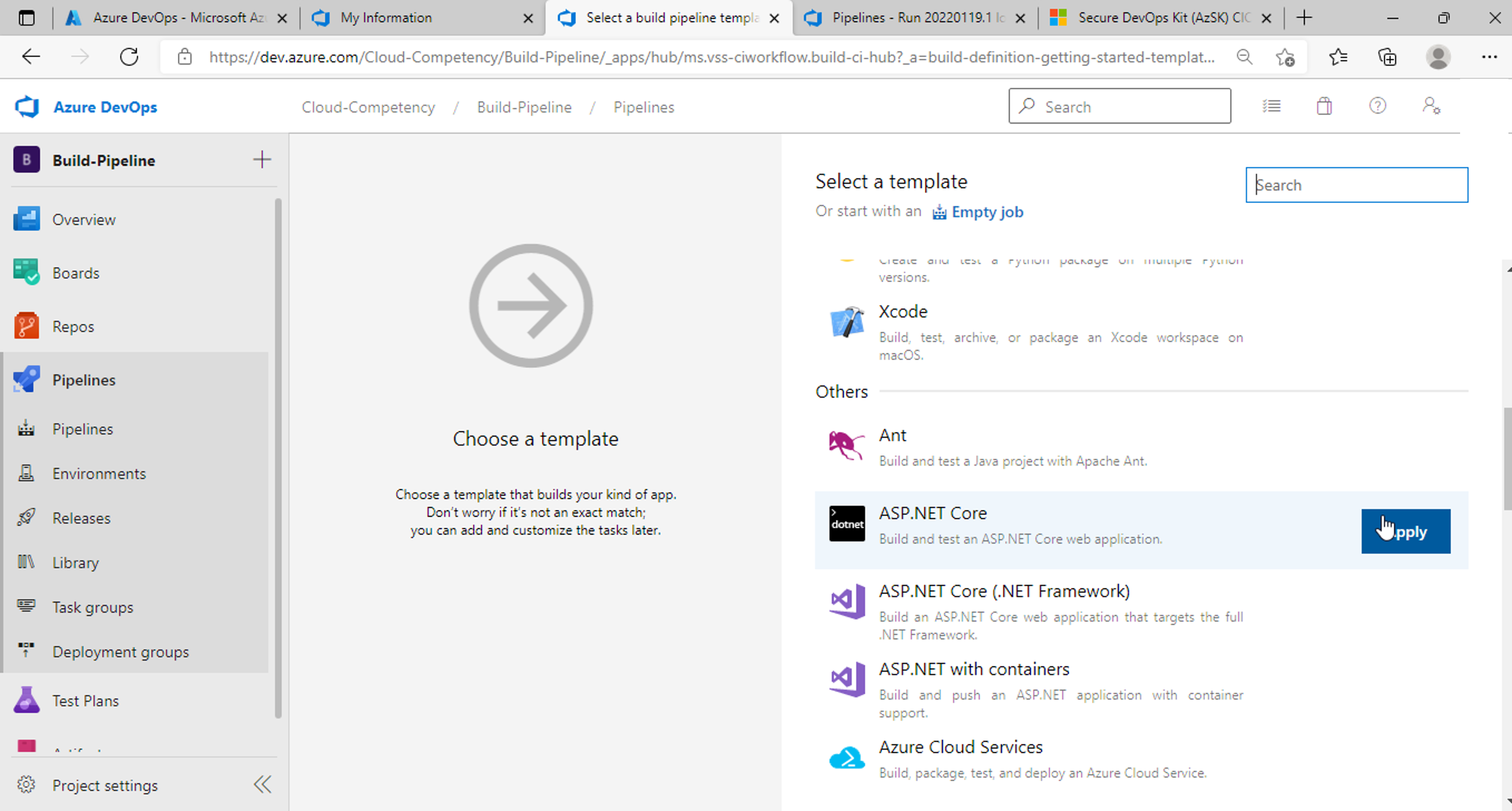Click the Azure DevOps brand link
The height and width of the screenshot is (811, 1512).
pyautogui.click(x=105, y=107)
